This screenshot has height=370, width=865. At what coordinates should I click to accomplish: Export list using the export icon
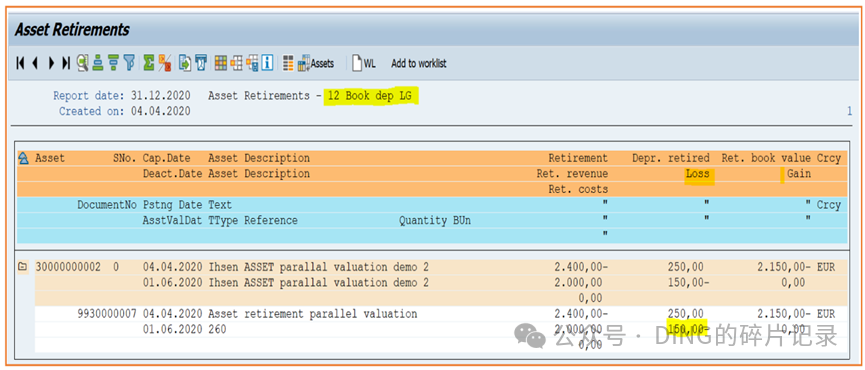click(185, 63)
